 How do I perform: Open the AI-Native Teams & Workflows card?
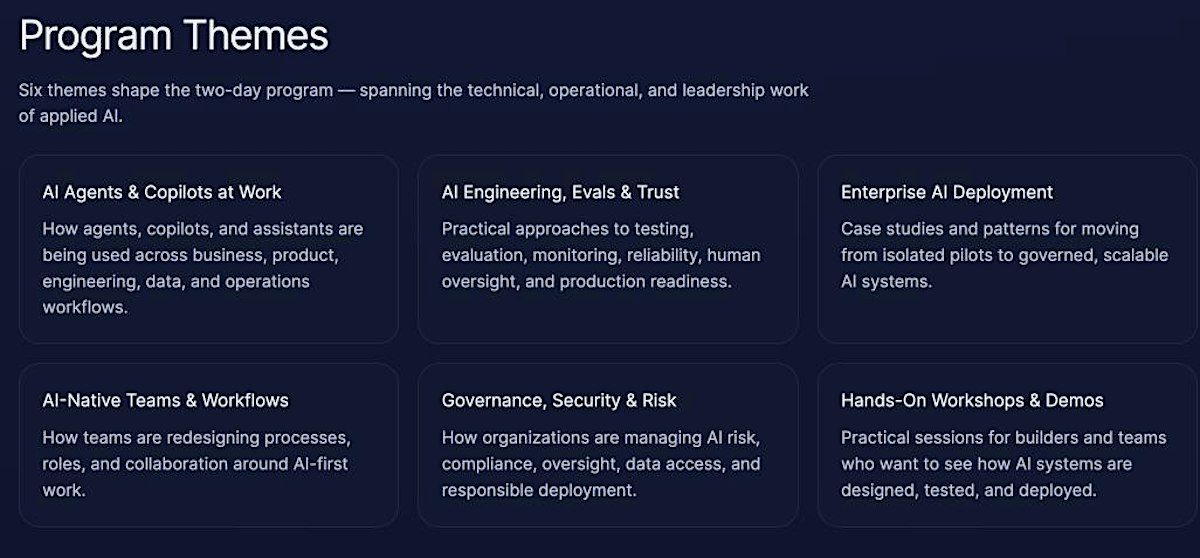point(208,445)
